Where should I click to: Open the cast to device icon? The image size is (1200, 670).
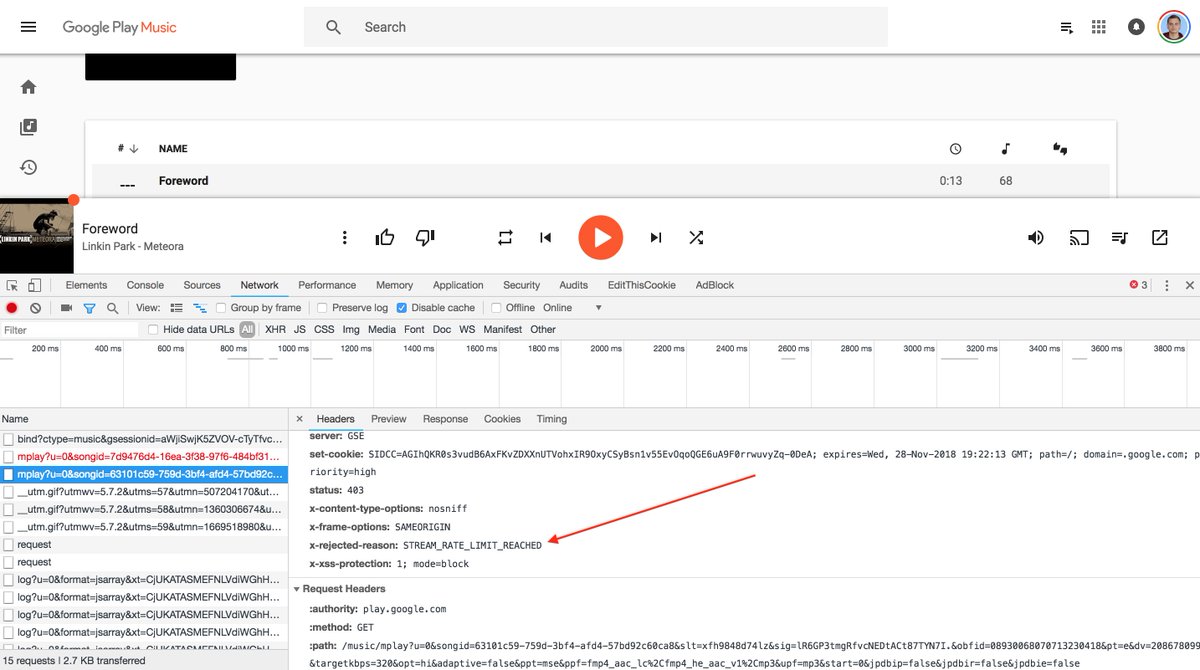tap(1079, 237)
